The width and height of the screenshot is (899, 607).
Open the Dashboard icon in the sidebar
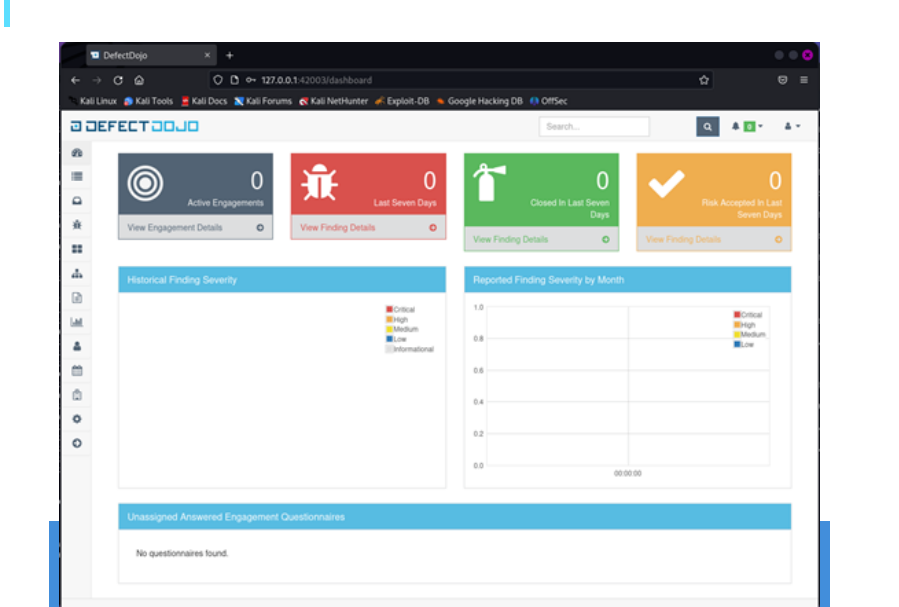(77, 152)
